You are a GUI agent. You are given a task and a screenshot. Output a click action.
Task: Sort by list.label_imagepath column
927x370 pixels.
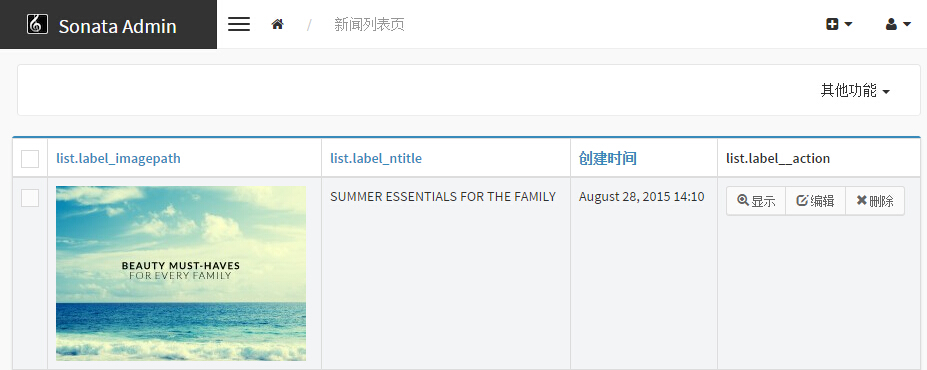(x=118, y=158)
